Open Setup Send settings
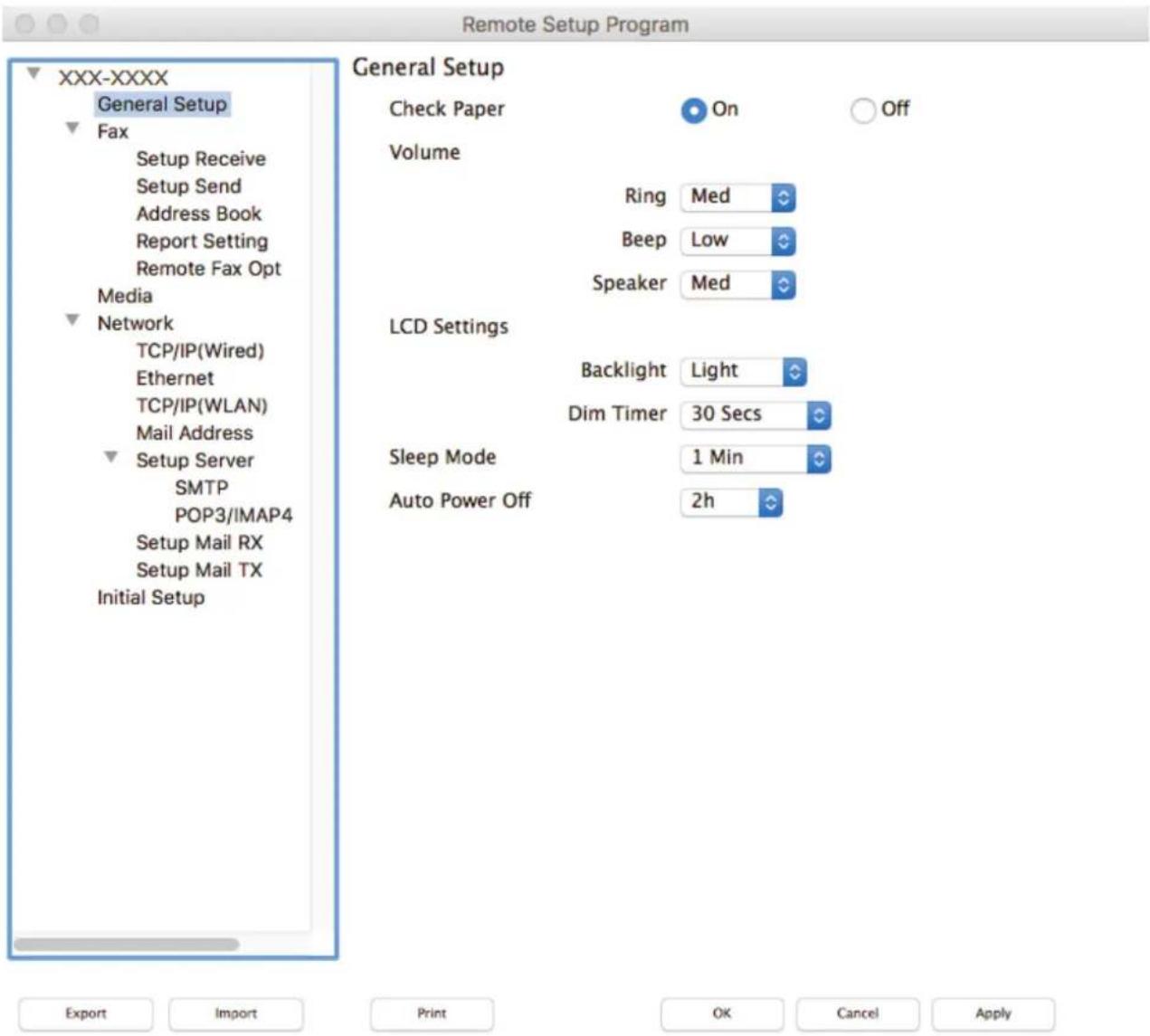The height and width of the screenshot is (1036, 1150). point(188,186)
